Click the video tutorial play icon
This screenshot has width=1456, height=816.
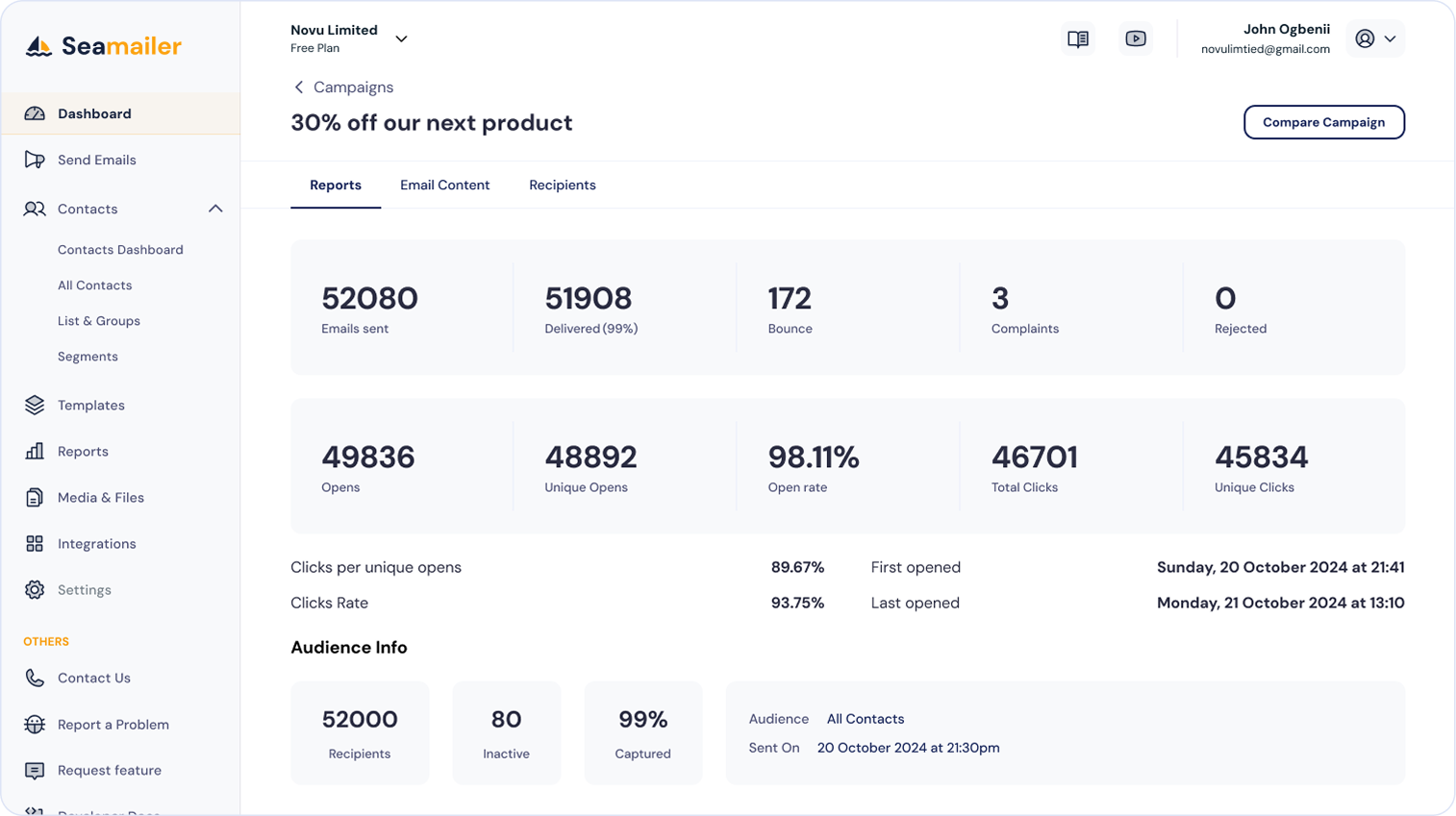point(1136,39)
